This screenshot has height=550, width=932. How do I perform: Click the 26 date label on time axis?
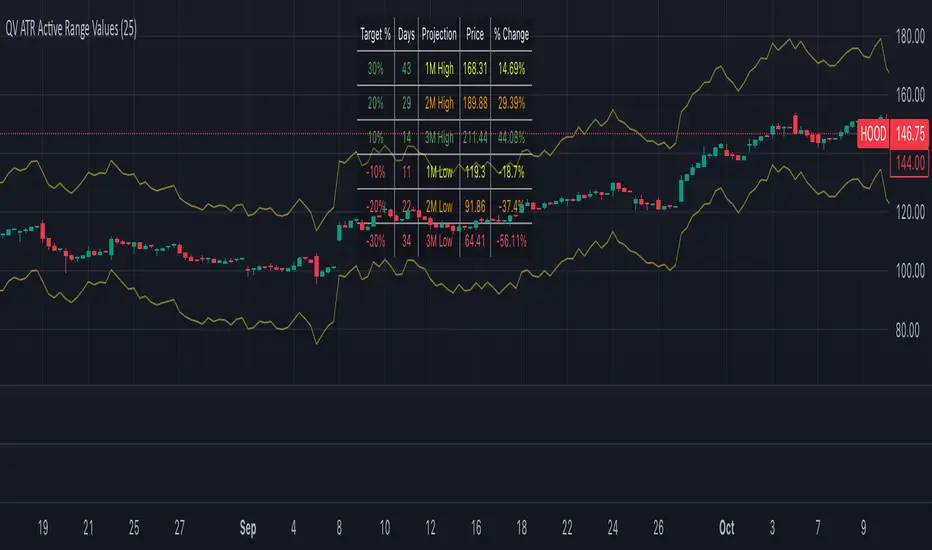(658, 527)
